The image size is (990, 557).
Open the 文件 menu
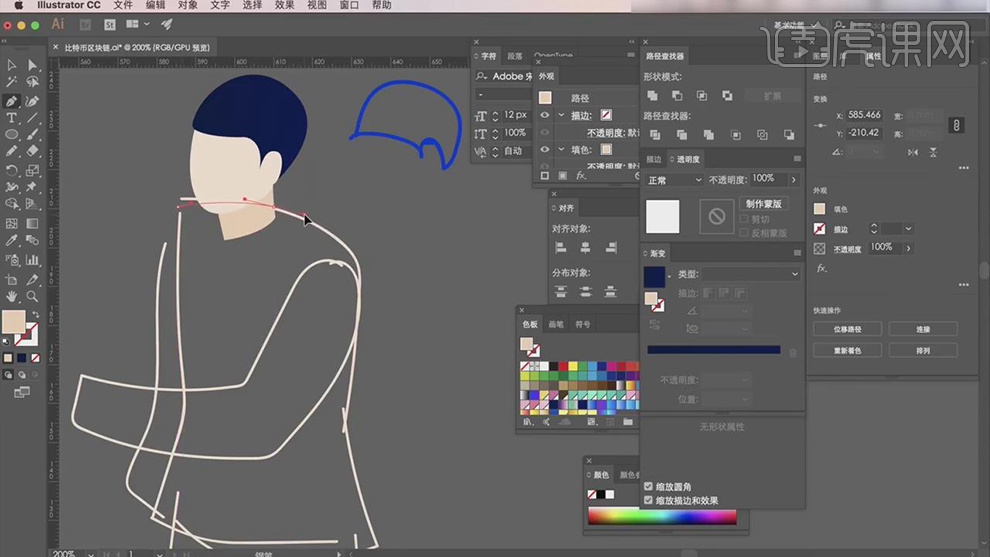pos(122,5)
